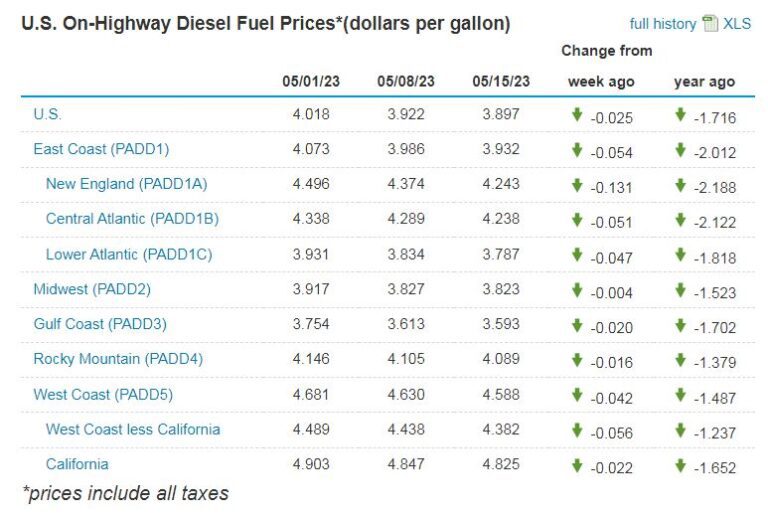Open Midwest (PADD2) region link
768x518 pixels.
[x=92, y=290]
